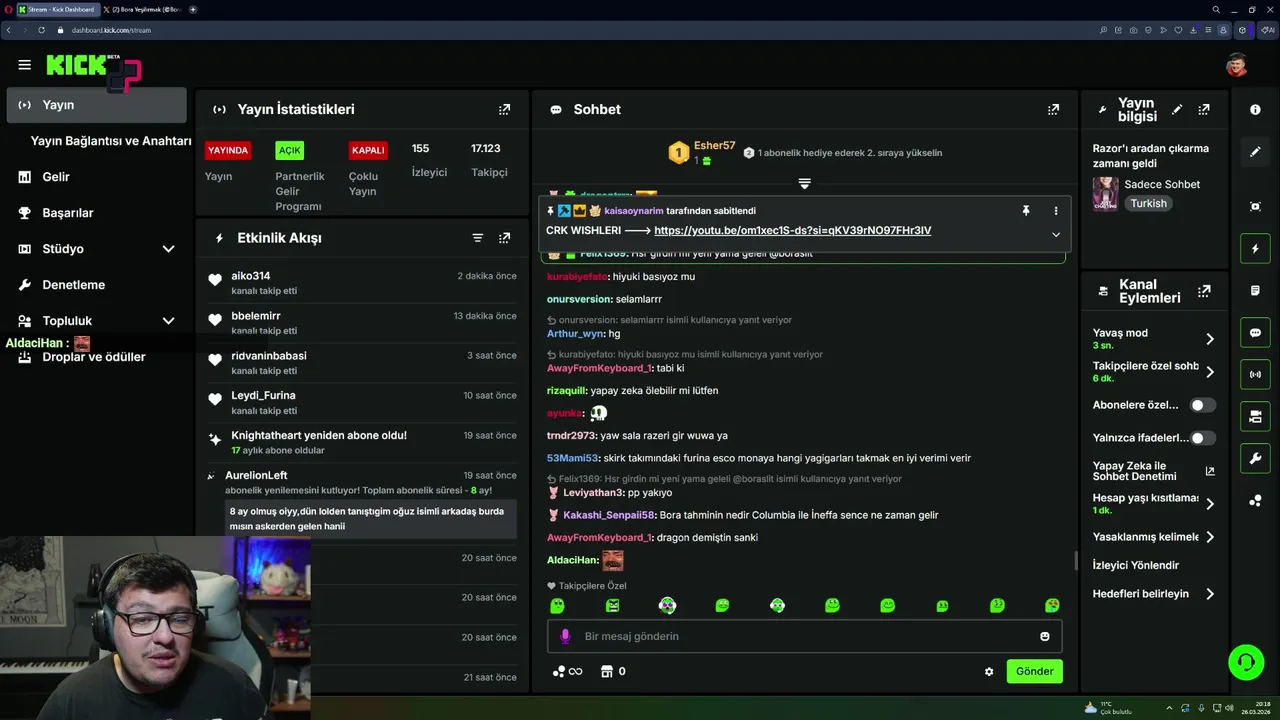Toggle the Yalnızca ifadeler switch
1280x720 pixels.
point(1203,437)
